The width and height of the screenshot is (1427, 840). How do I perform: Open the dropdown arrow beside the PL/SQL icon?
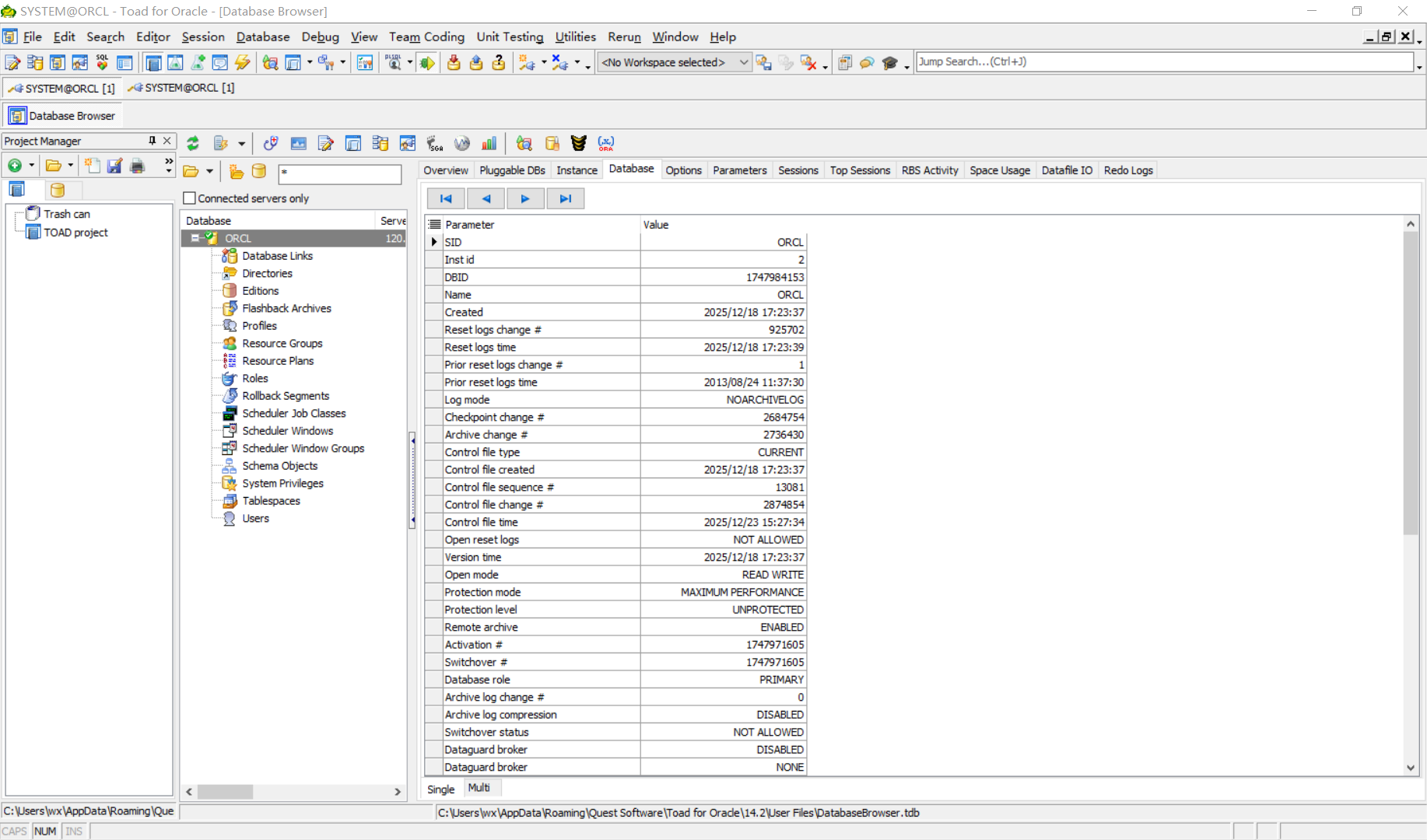pyautogui.click(x=410, y=63)
